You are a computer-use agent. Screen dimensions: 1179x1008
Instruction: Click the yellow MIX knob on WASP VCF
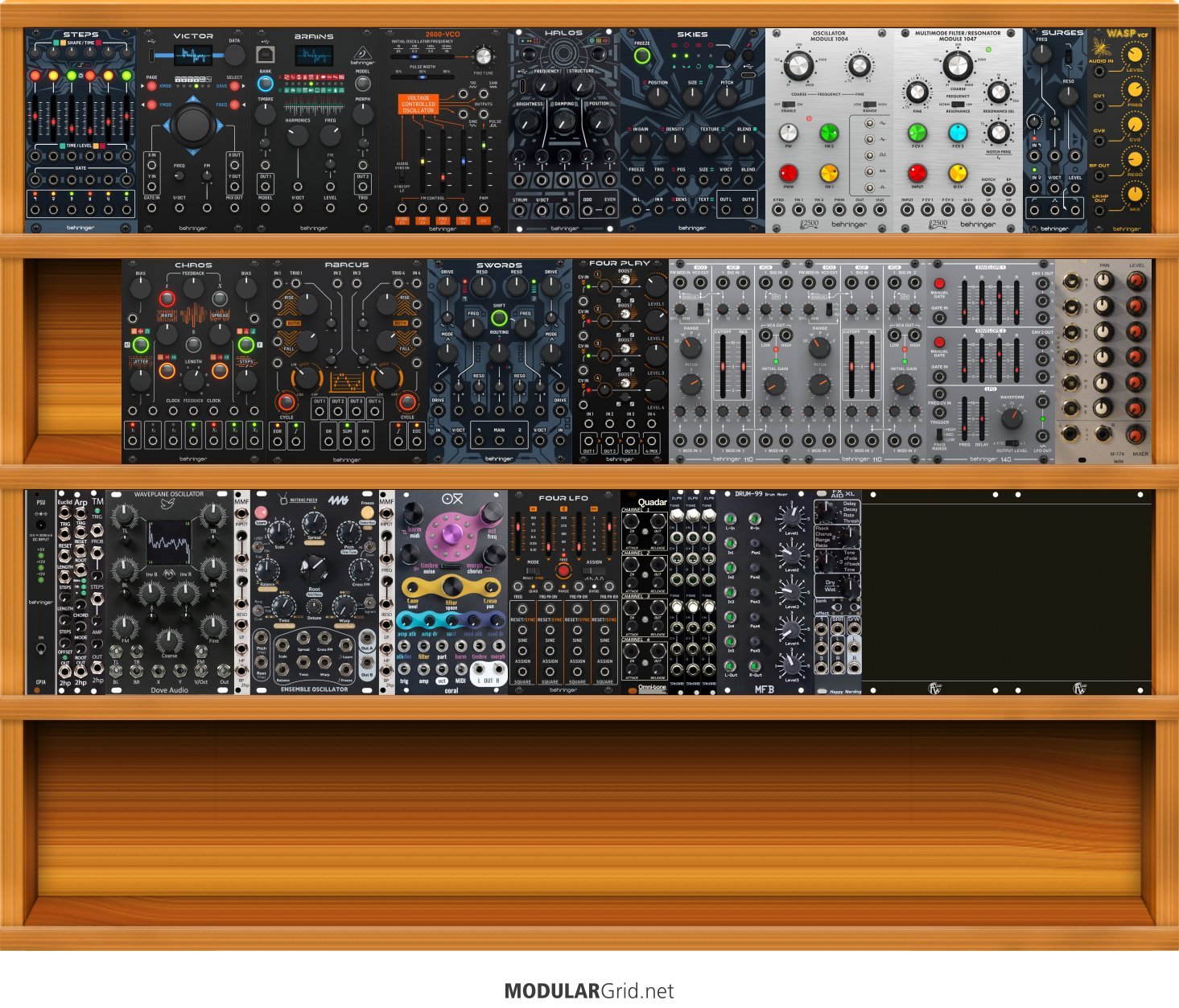(x=1135, y=194)
